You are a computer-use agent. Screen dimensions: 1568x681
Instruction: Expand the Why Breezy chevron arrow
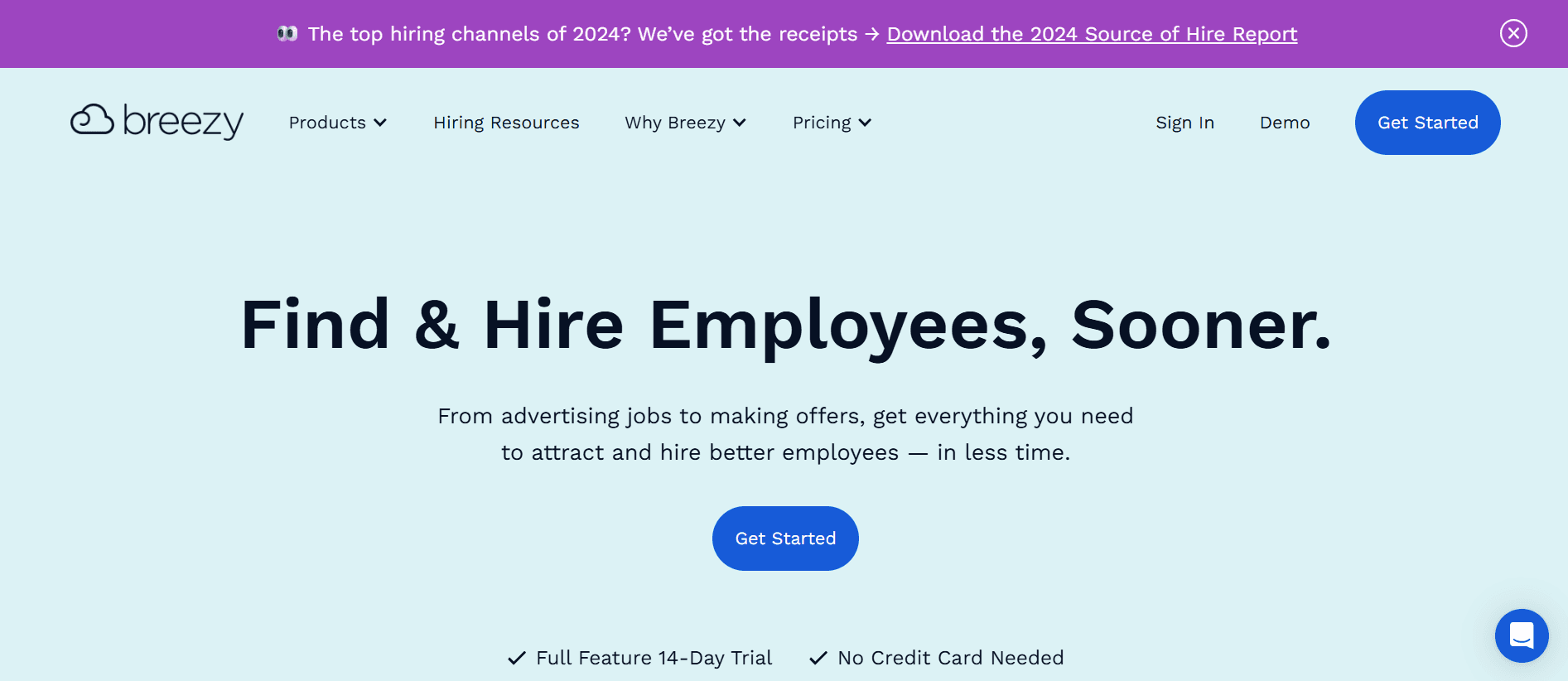pos(740,123)
